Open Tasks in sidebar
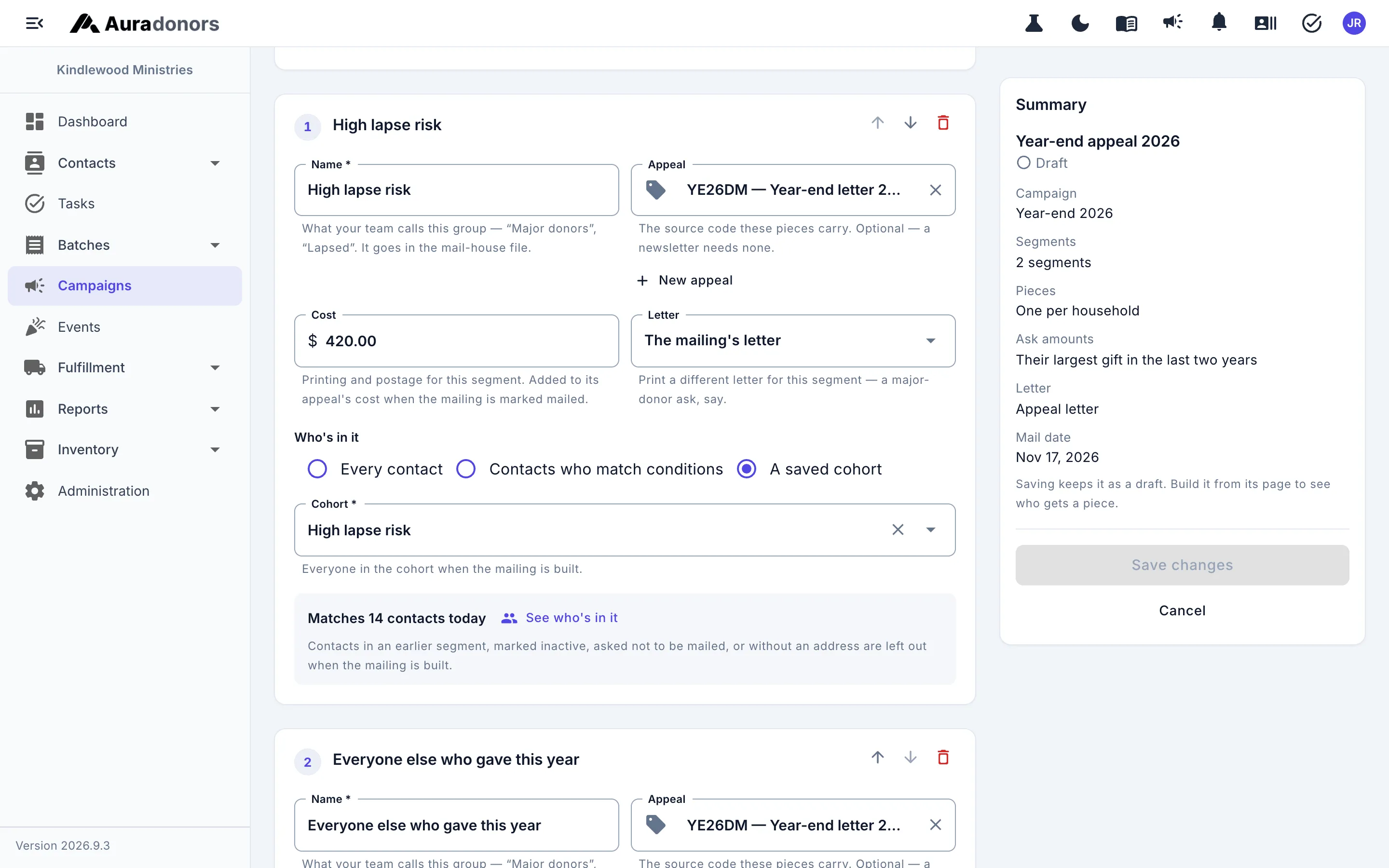The width and height of the screenshot is (1389, 868). pos(124,204)
